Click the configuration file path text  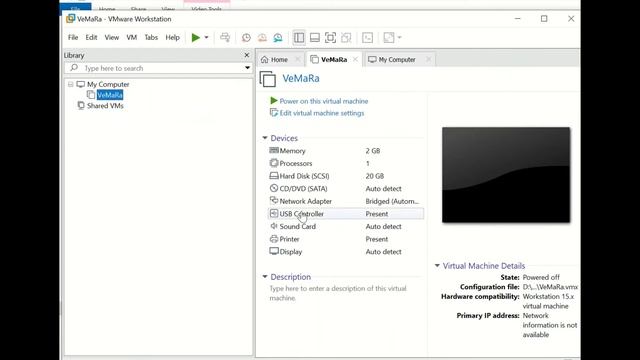click(x=550, y=287)
